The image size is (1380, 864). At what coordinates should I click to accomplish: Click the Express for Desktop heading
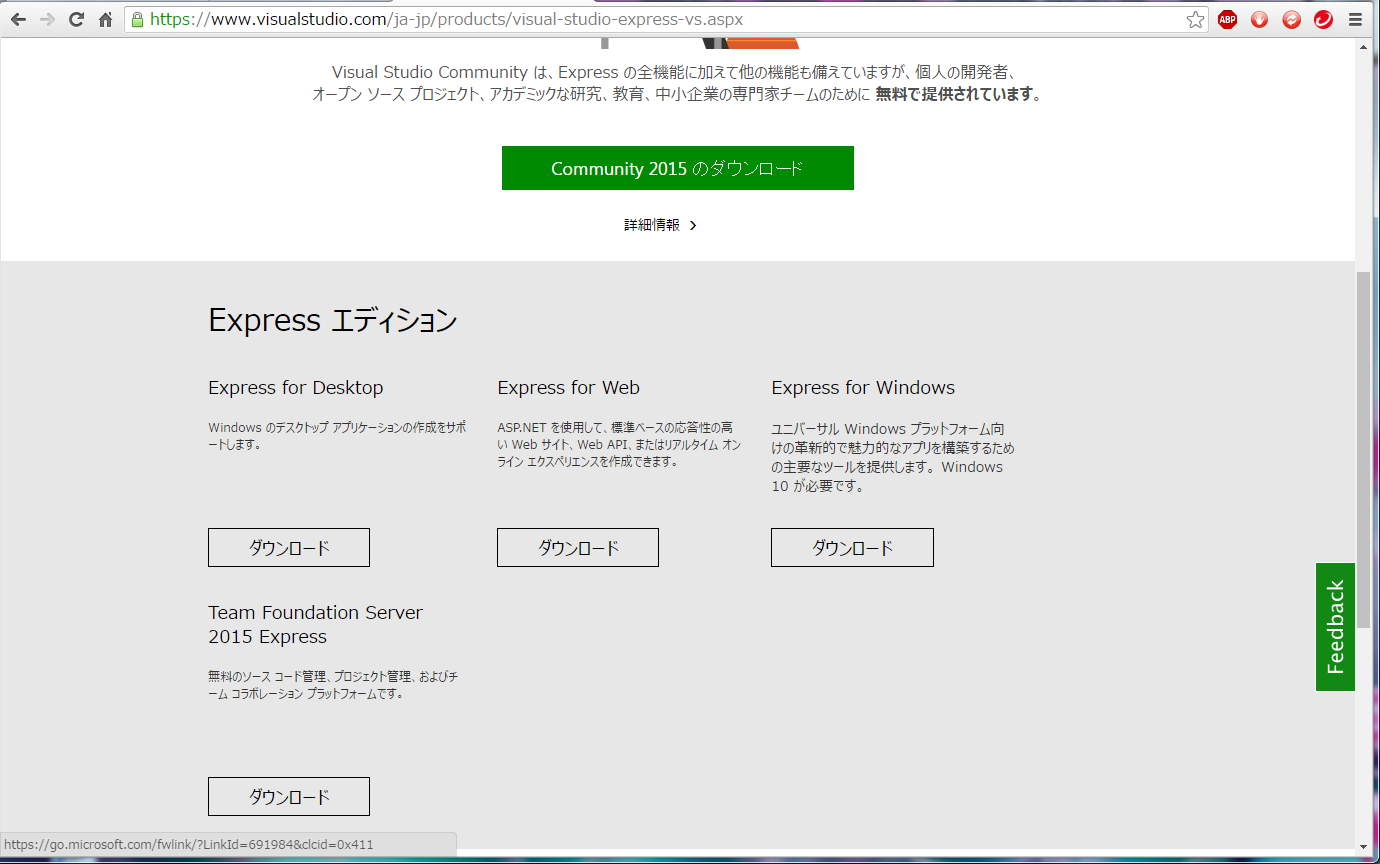296,388
